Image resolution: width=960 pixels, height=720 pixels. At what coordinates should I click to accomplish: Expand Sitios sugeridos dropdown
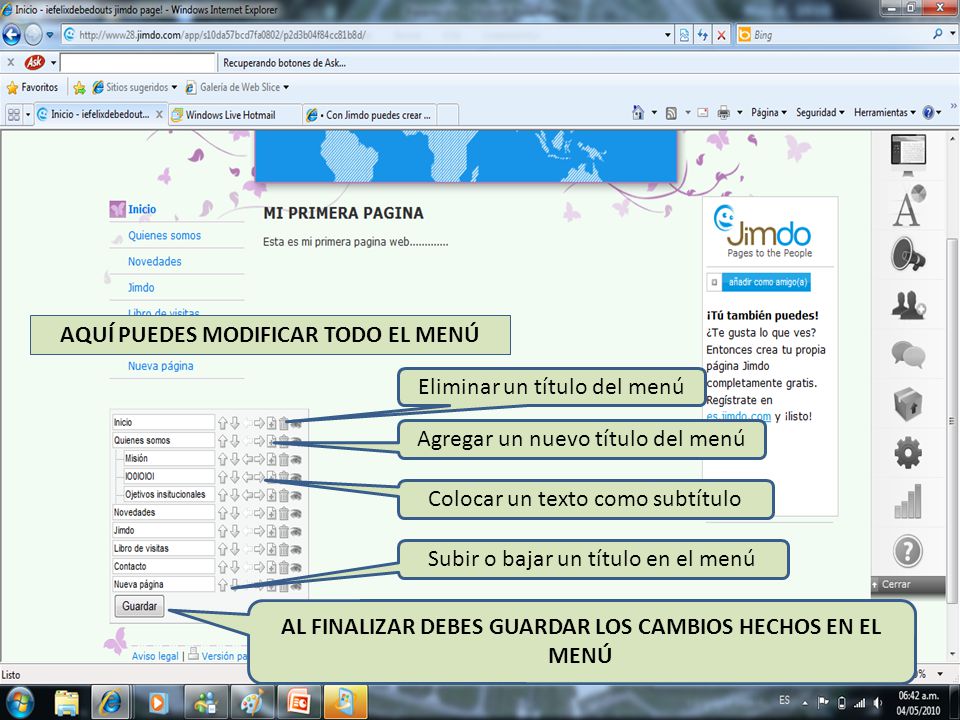[x=174, y=88]
